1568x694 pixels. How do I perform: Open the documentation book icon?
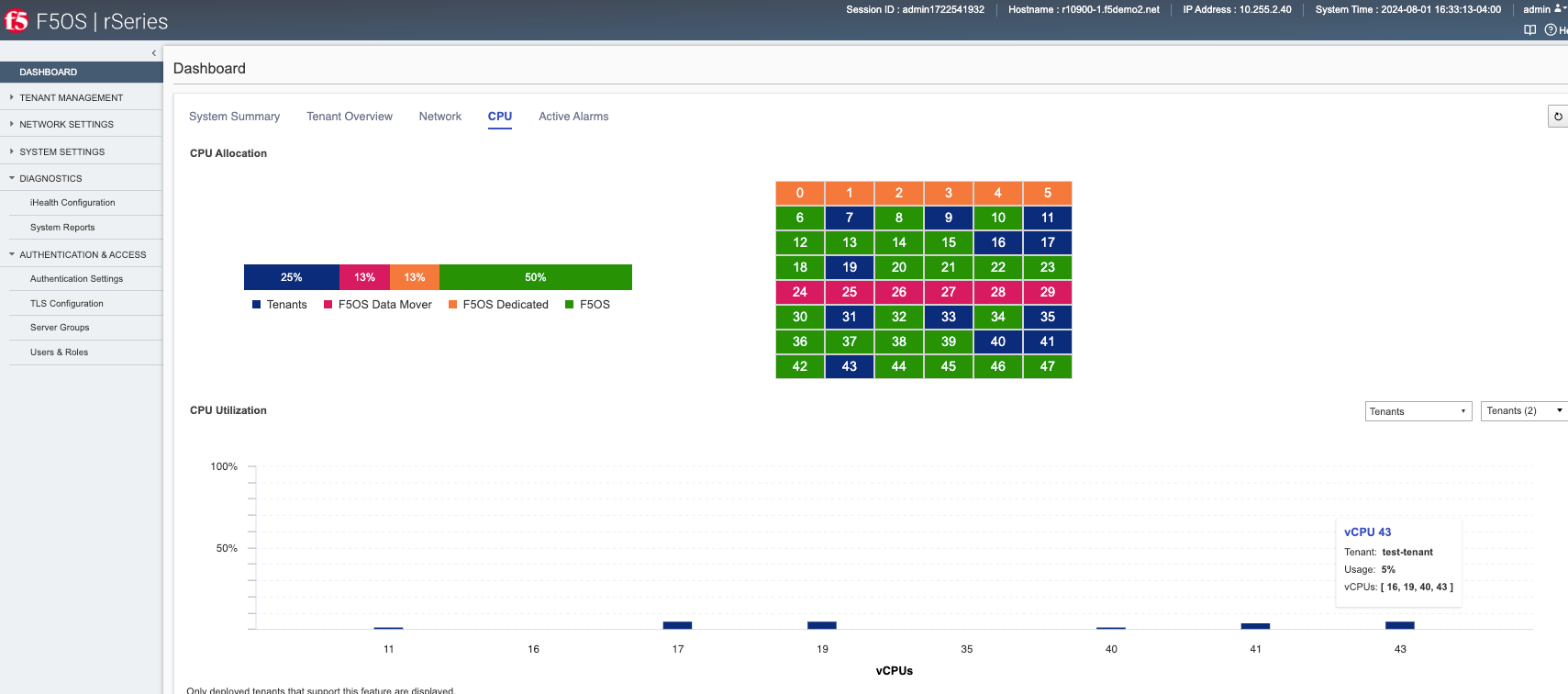point(1529,30)
